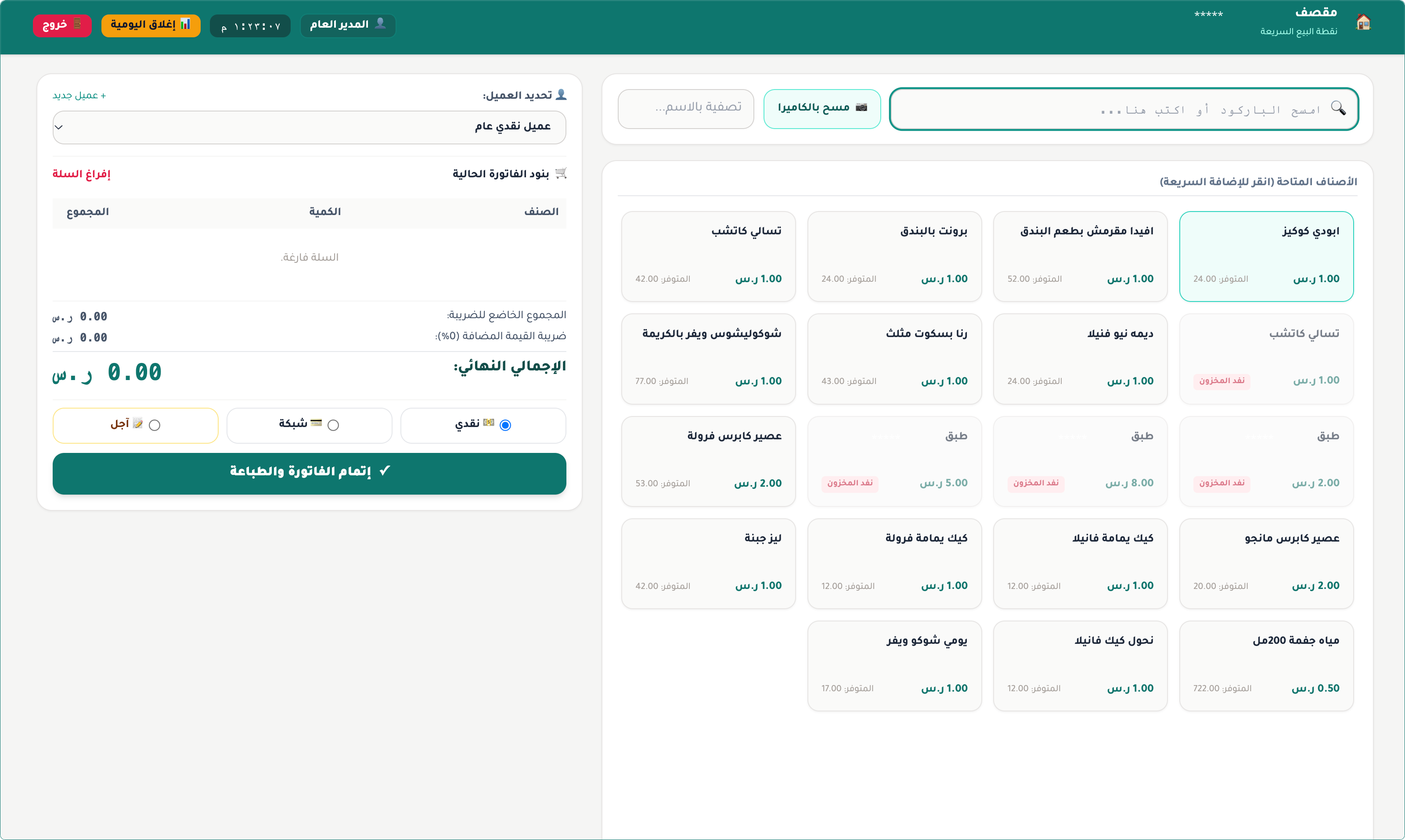The height and width of the screenshot is (840, 1405).
Task: Click the الصنف column header
Action: [541, 212]
